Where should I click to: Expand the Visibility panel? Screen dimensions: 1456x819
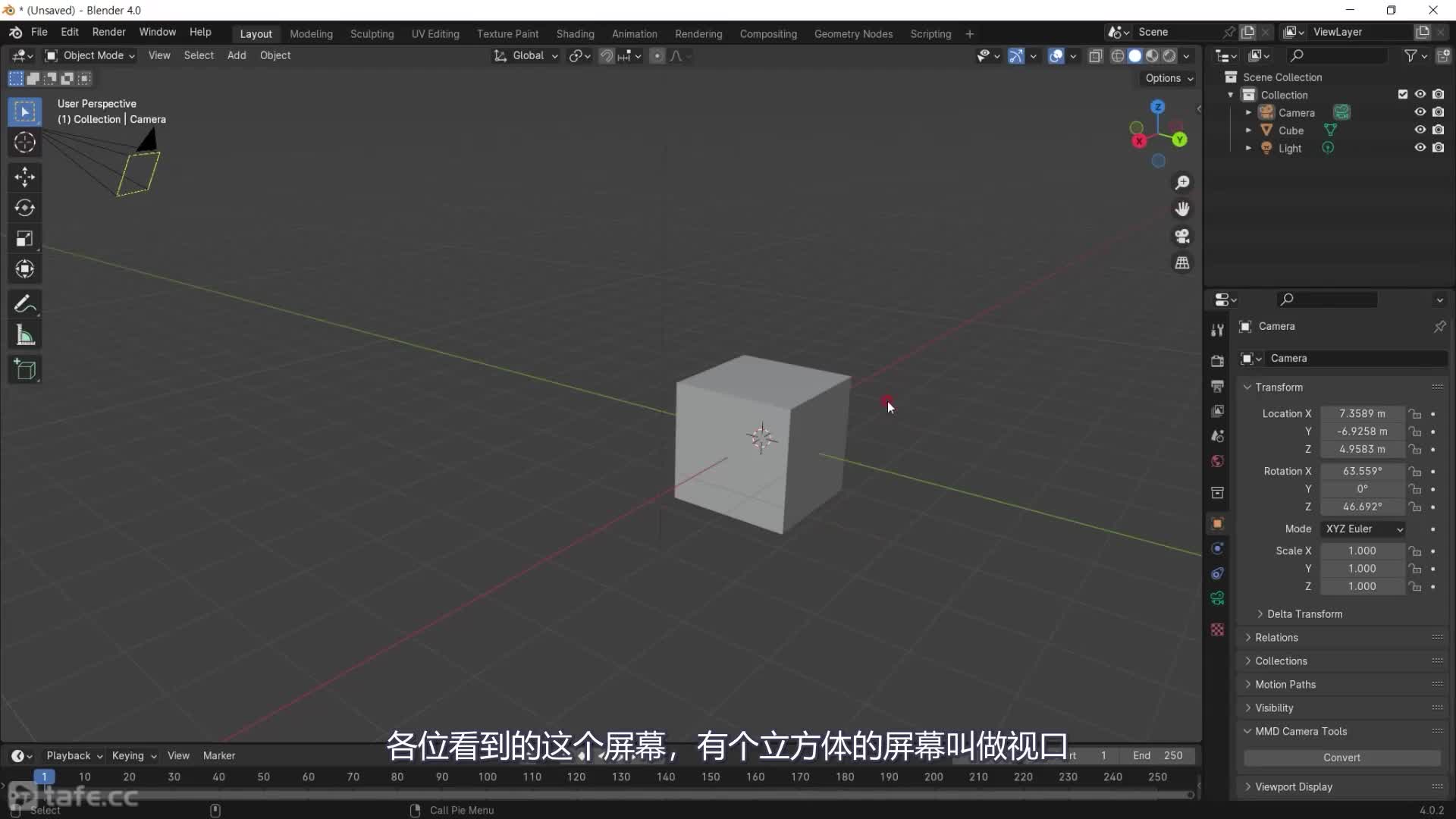click(1273, 708)
